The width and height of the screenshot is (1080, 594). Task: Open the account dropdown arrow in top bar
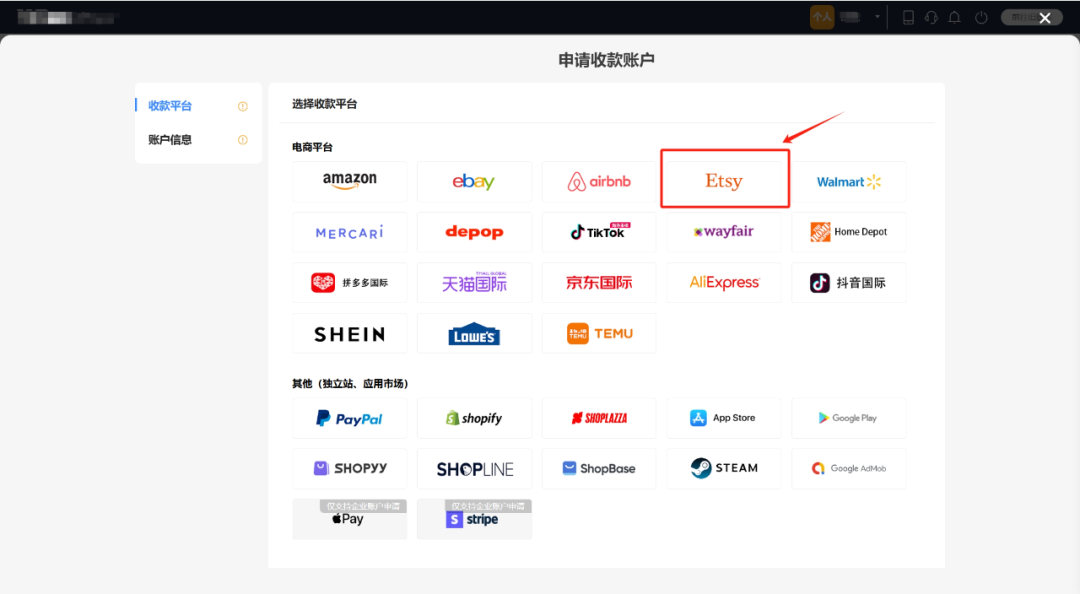pyautogui.click(x=877, y=17)
